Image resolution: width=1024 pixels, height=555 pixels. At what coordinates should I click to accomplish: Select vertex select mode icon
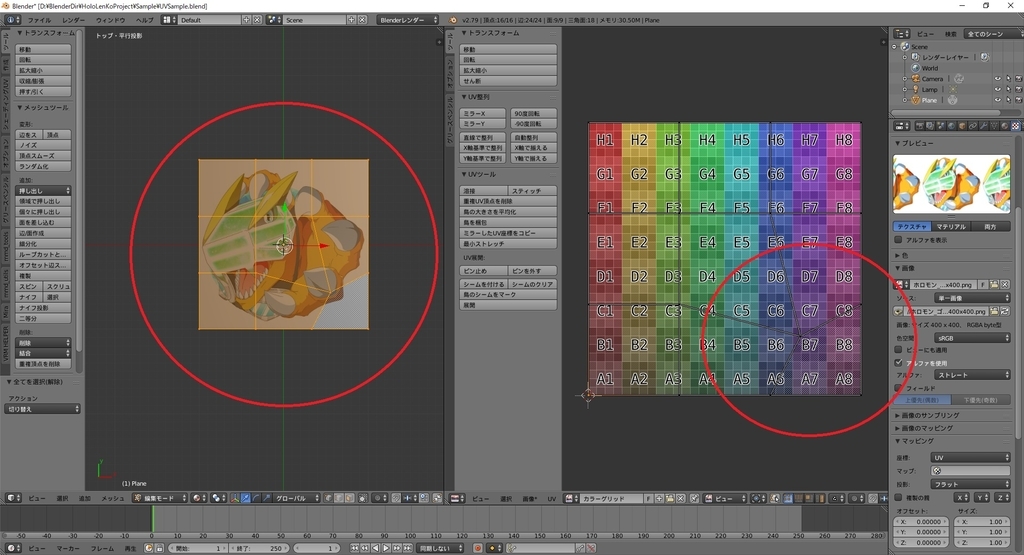click(x=328, y=498)
